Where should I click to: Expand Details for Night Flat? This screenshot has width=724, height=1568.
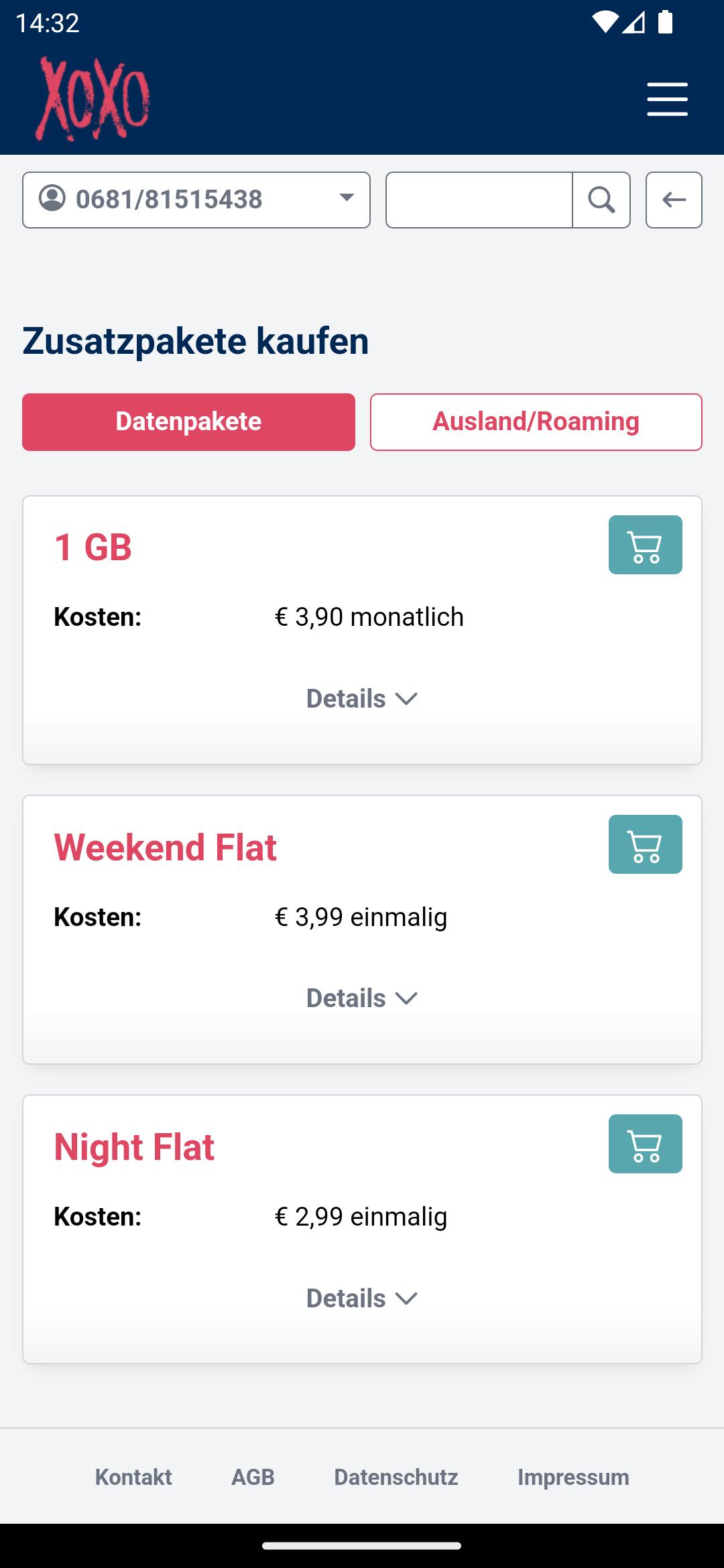coord(362,1299)
